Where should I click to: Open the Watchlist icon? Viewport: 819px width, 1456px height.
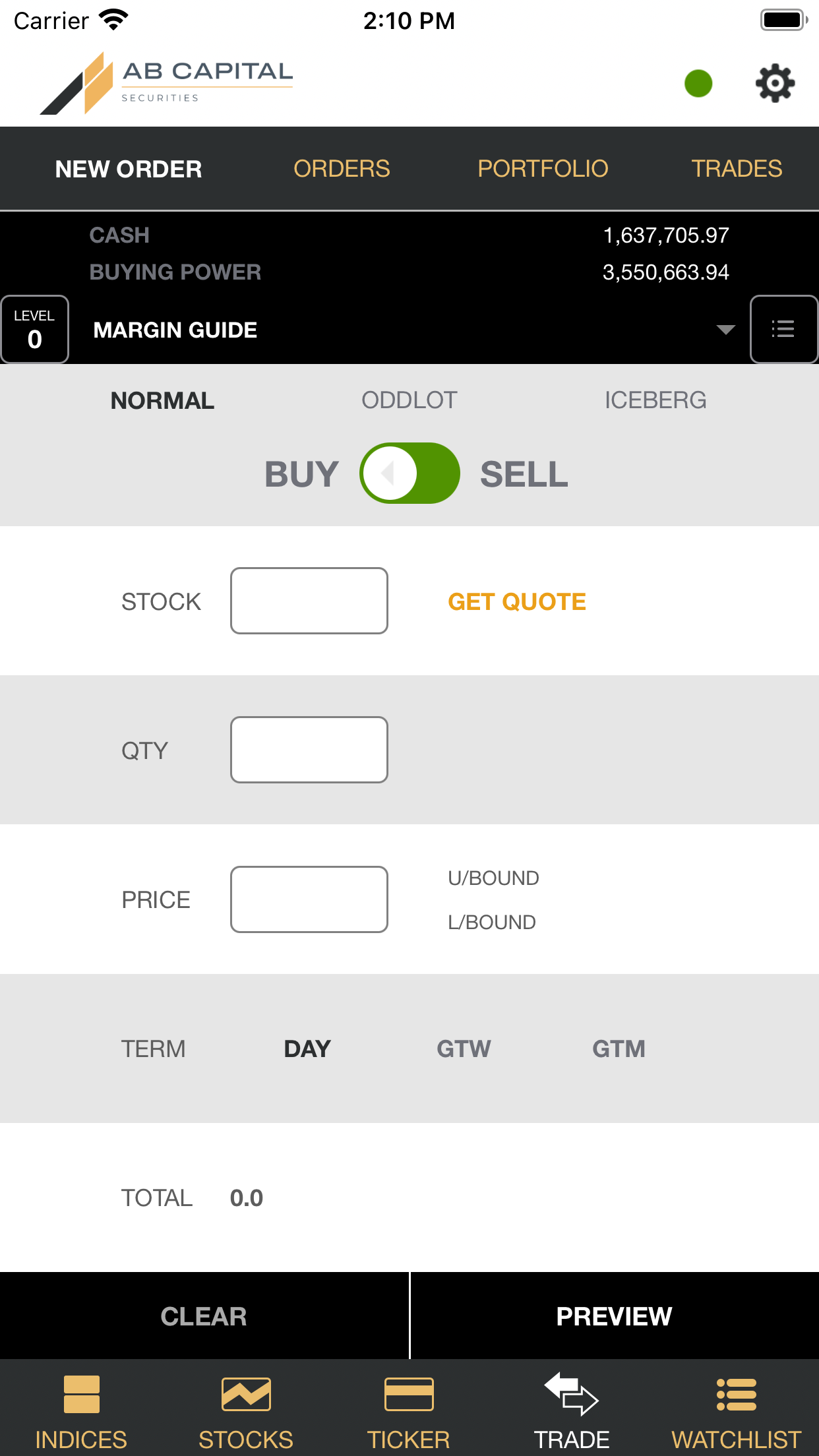click(736, 1395)
